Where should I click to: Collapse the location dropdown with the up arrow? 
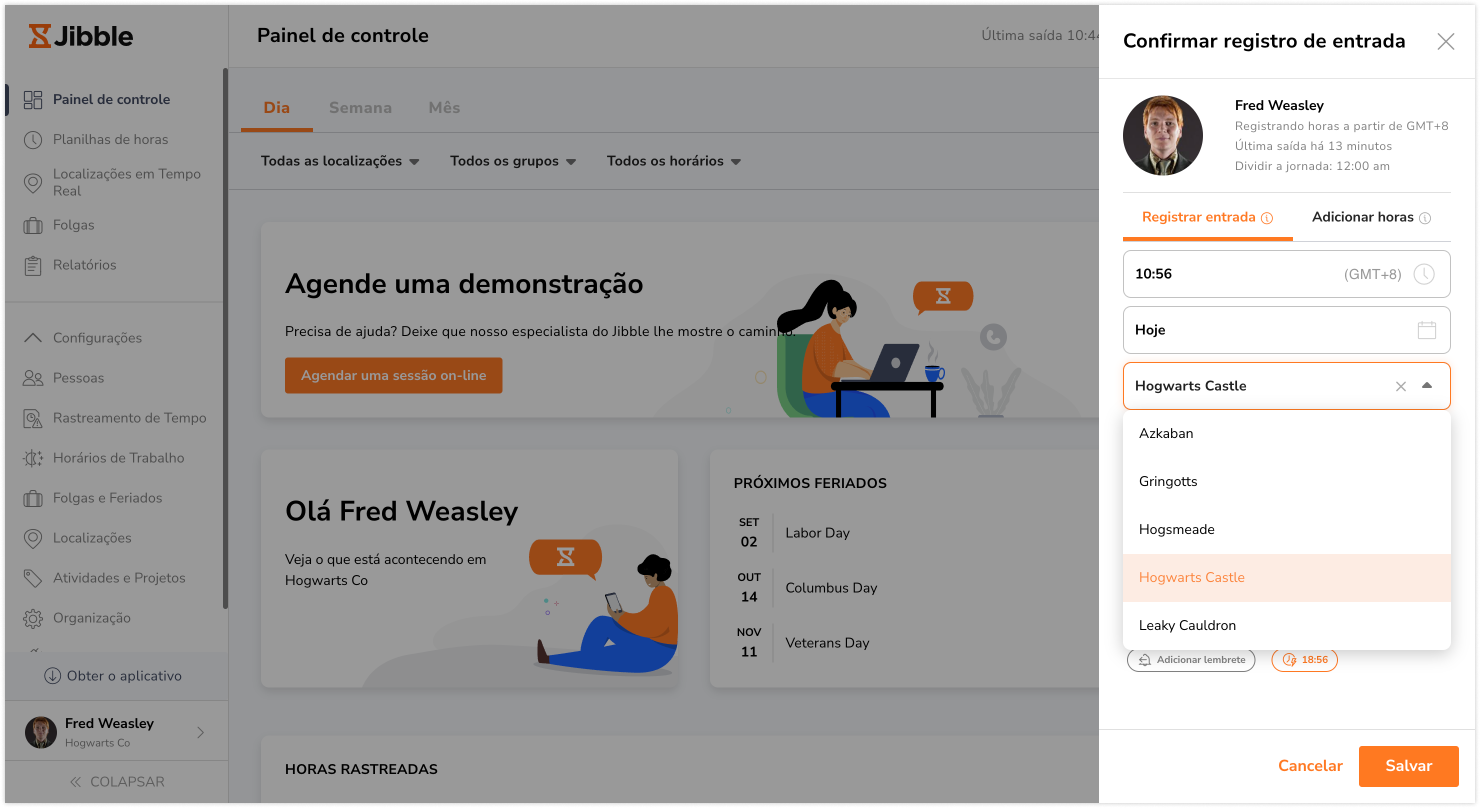1427,386
